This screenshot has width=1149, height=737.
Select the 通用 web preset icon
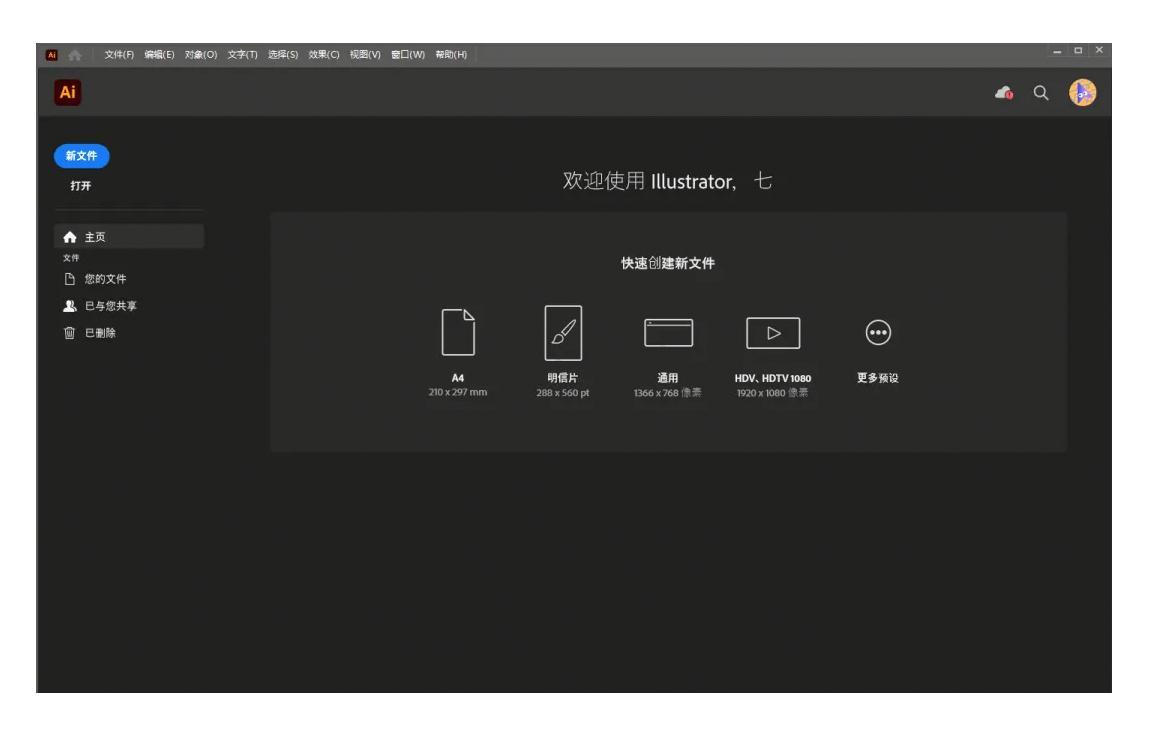(x=668, y=333)
